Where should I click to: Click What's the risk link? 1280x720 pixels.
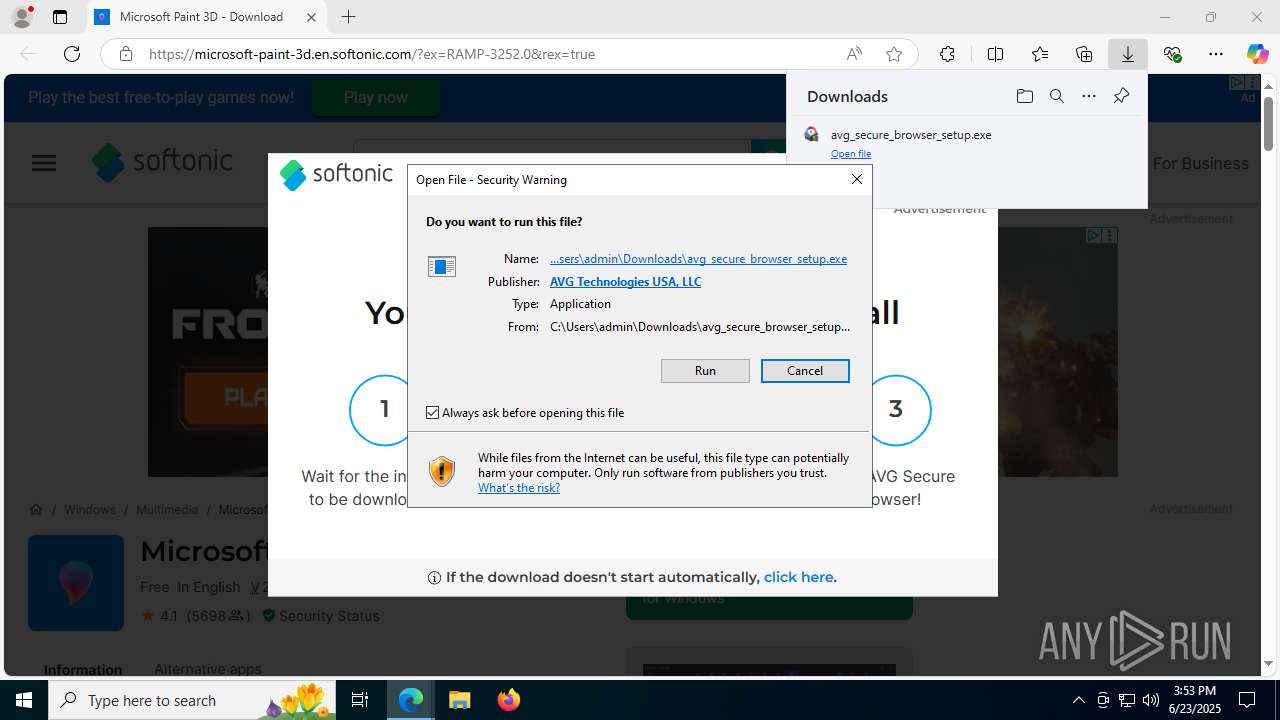[x=519, y=488]
